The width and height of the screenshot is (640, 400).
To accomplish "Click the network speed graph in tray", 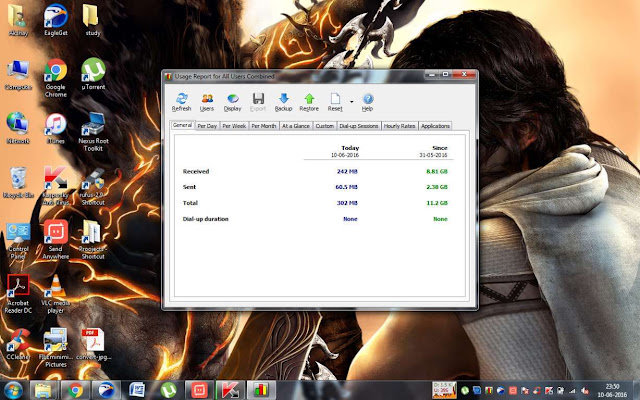I will point(444,390).
